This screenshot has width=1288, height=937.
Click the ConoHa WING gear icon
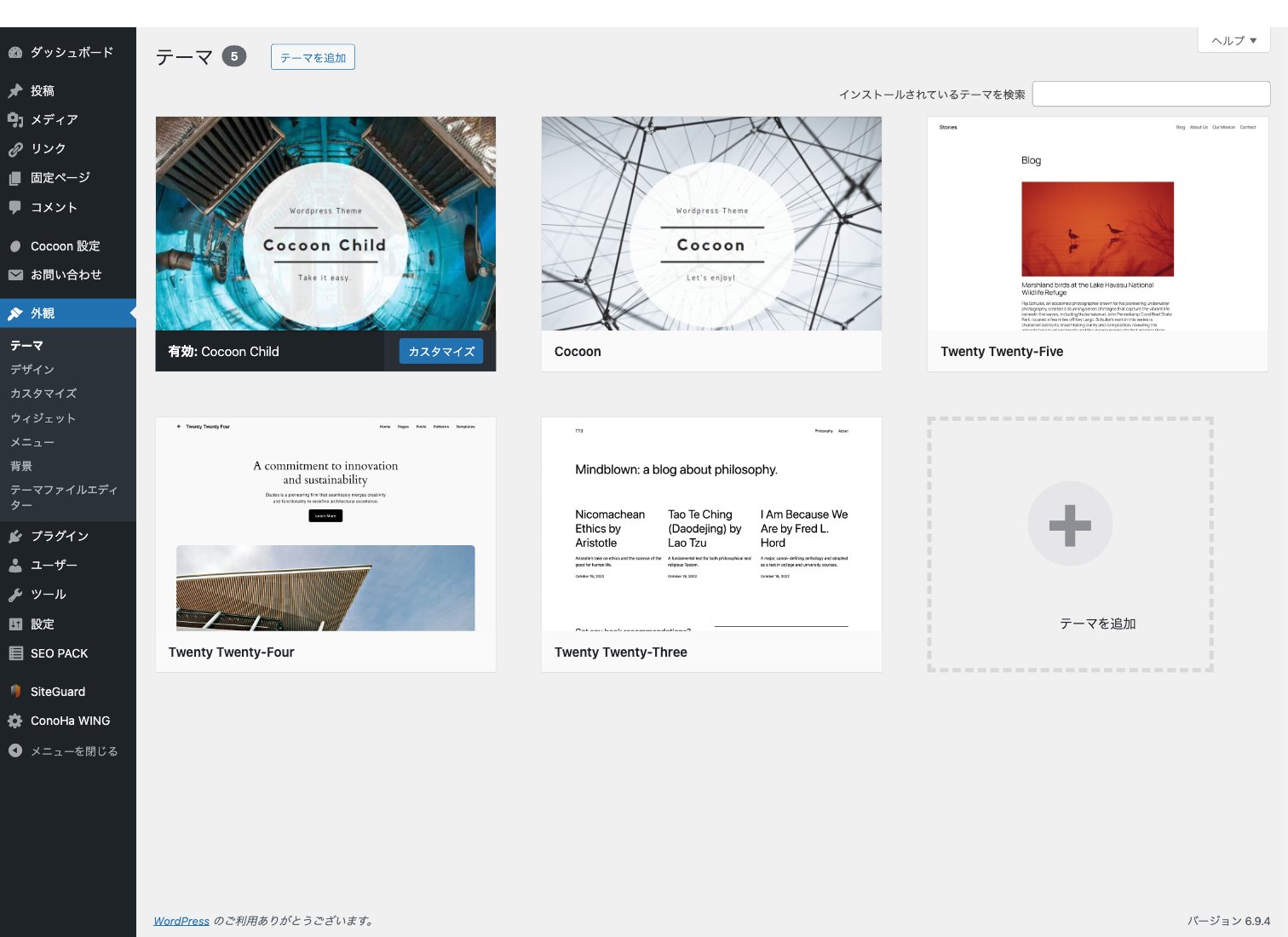(x=15, y=721)
